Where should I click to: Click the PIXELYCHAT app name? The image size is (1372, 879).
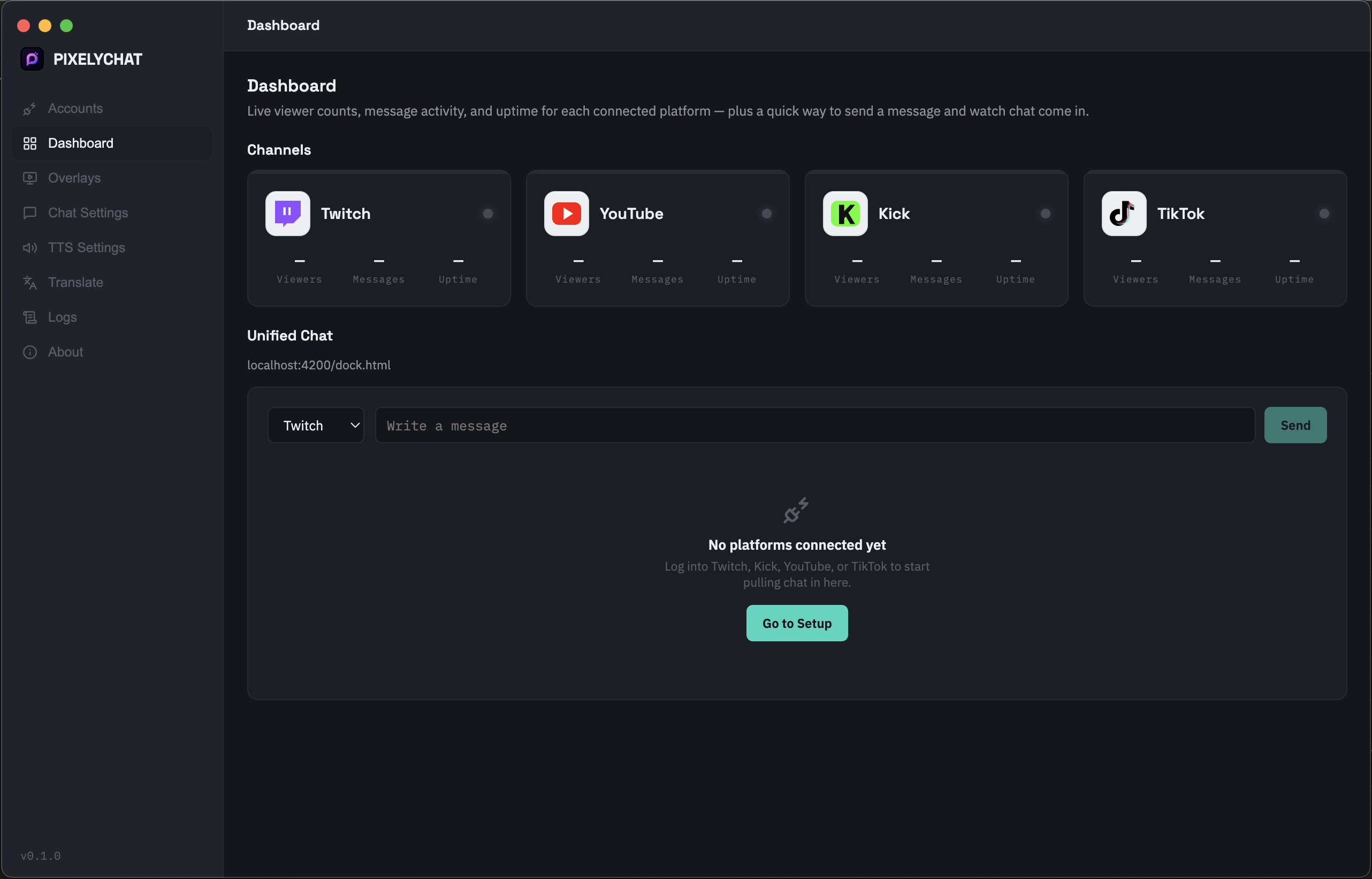pyautogui.click(x=97, y=59)
